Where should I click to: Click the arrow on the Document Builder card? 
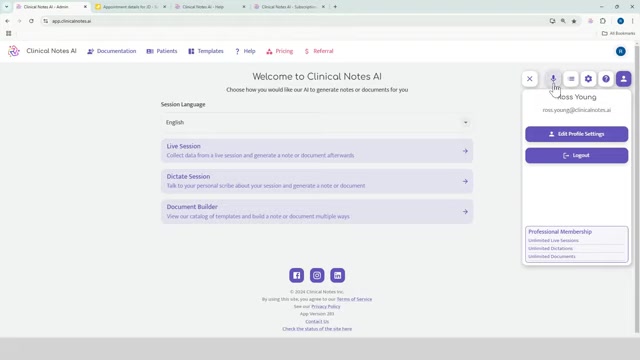(x=465, y=212)
